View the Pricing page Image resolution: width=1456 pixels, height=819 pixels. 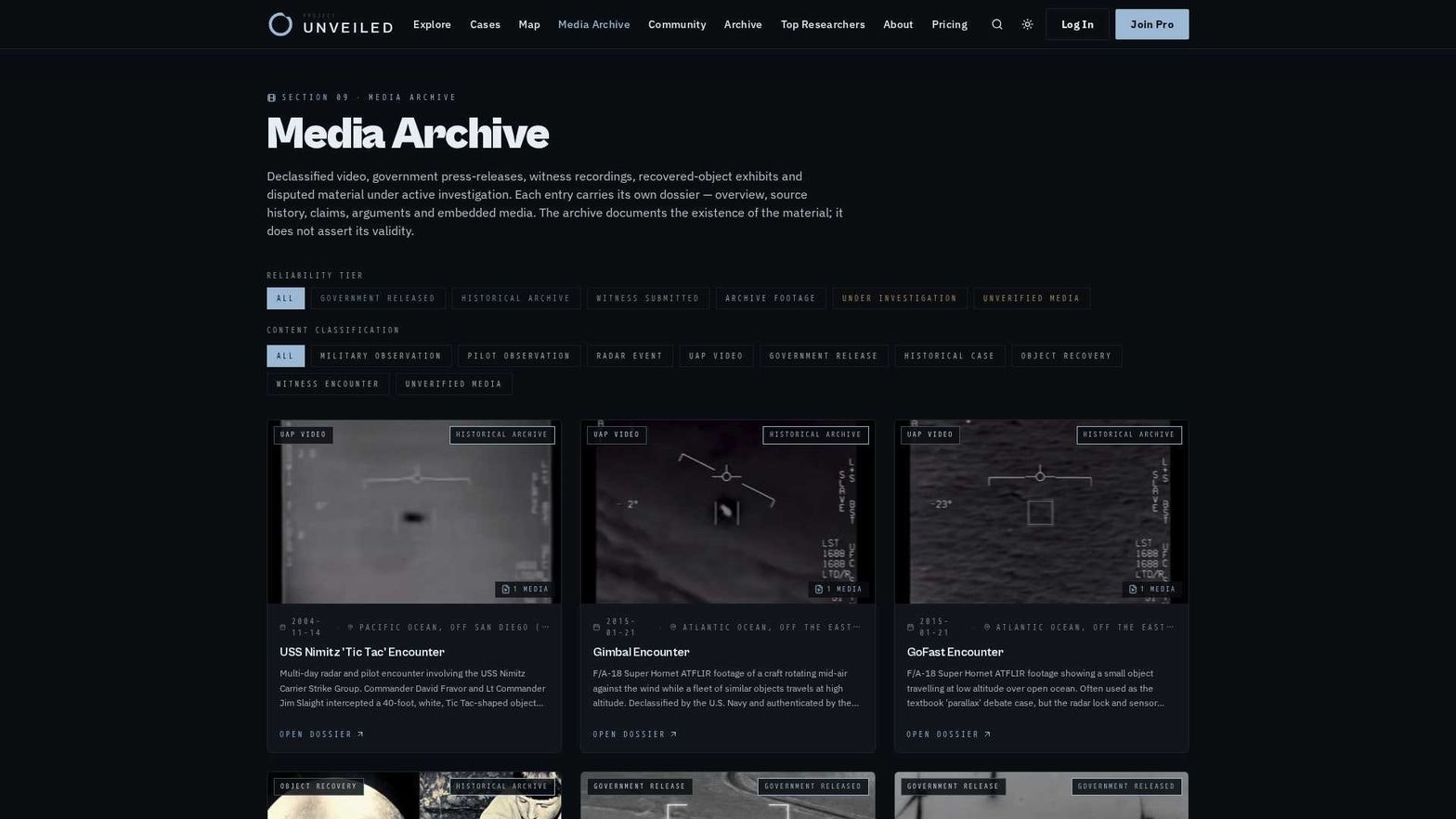(x=949, y=24)
